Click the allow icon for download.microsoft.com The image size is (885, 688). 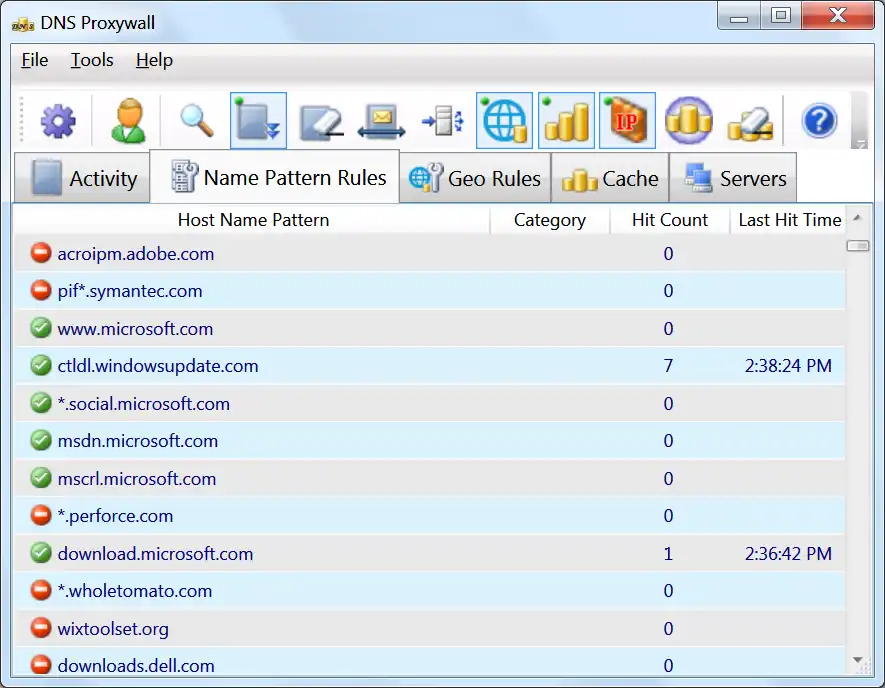[x=41, y=553]
